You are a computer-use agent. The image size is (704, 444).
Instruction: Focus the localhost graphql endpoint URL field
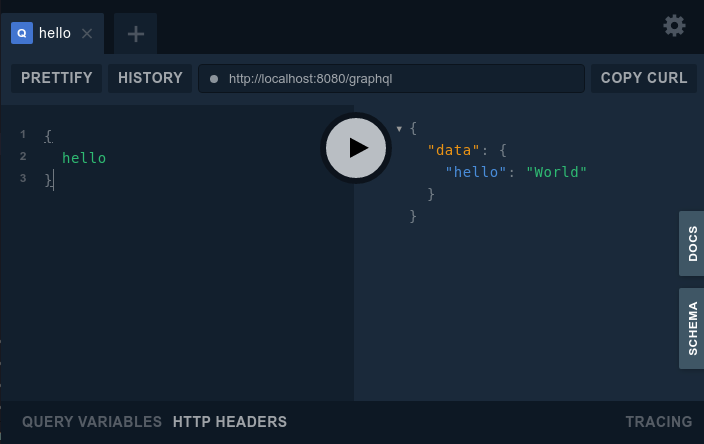400,78
